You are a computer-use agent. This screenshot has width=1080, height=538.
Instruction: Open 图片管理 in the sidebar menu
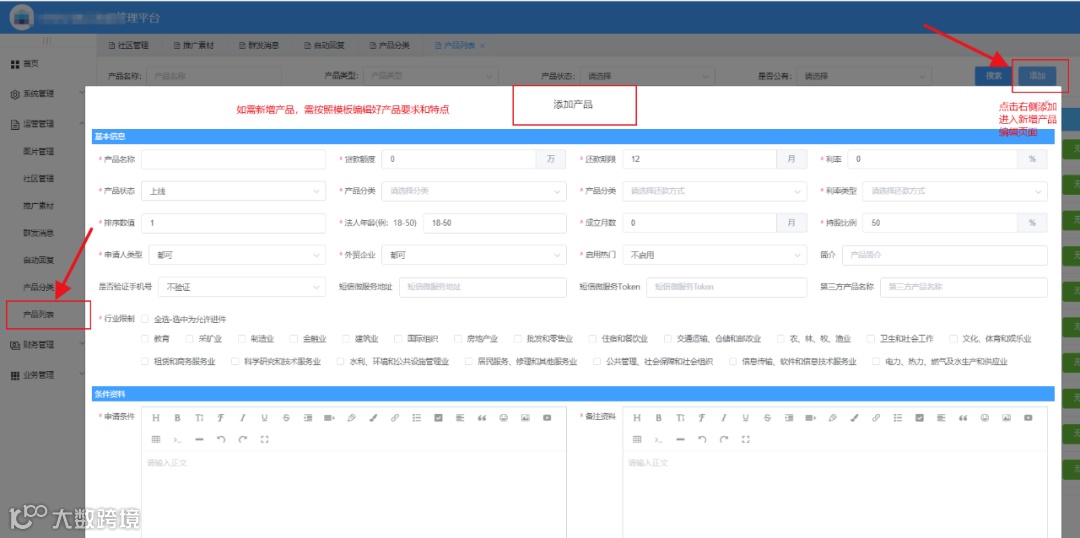click(39, 151)
